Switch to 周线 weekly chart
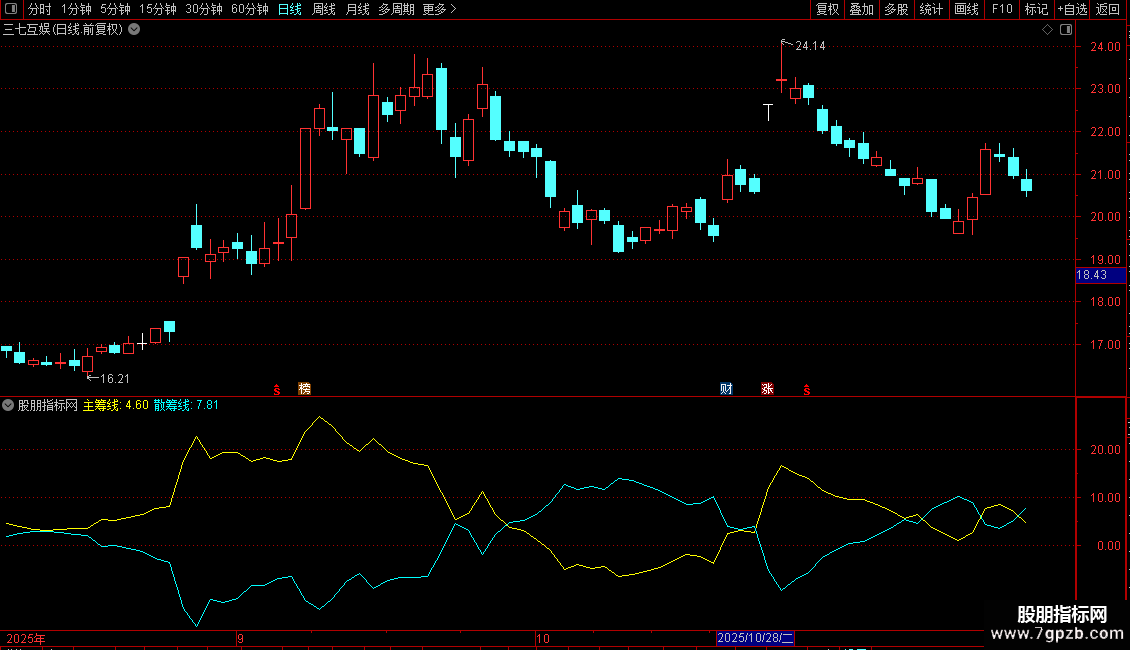1130x650 pixels. pyautogui.click(x=324, y=9)
